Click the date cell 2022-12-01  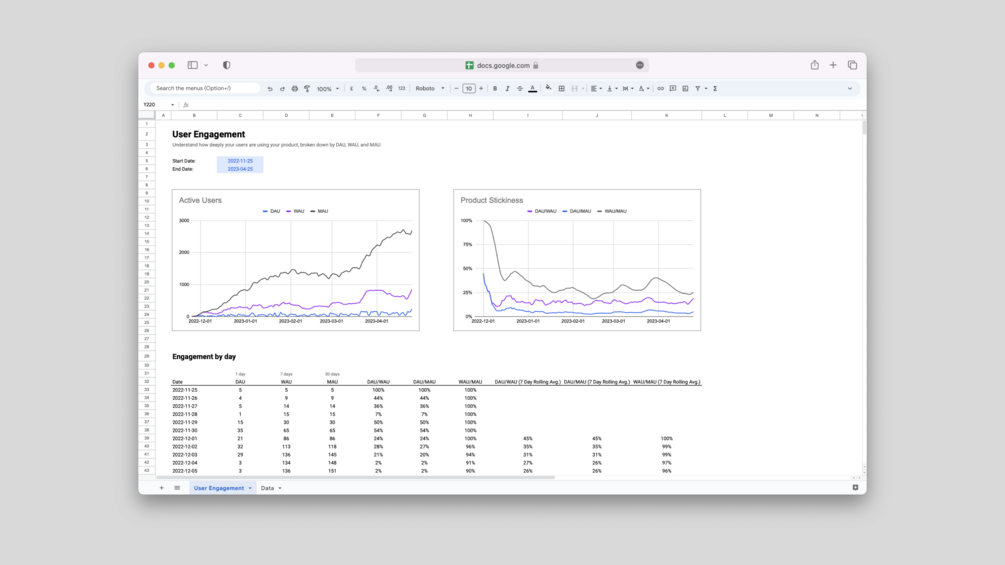[x=185, y=438]
